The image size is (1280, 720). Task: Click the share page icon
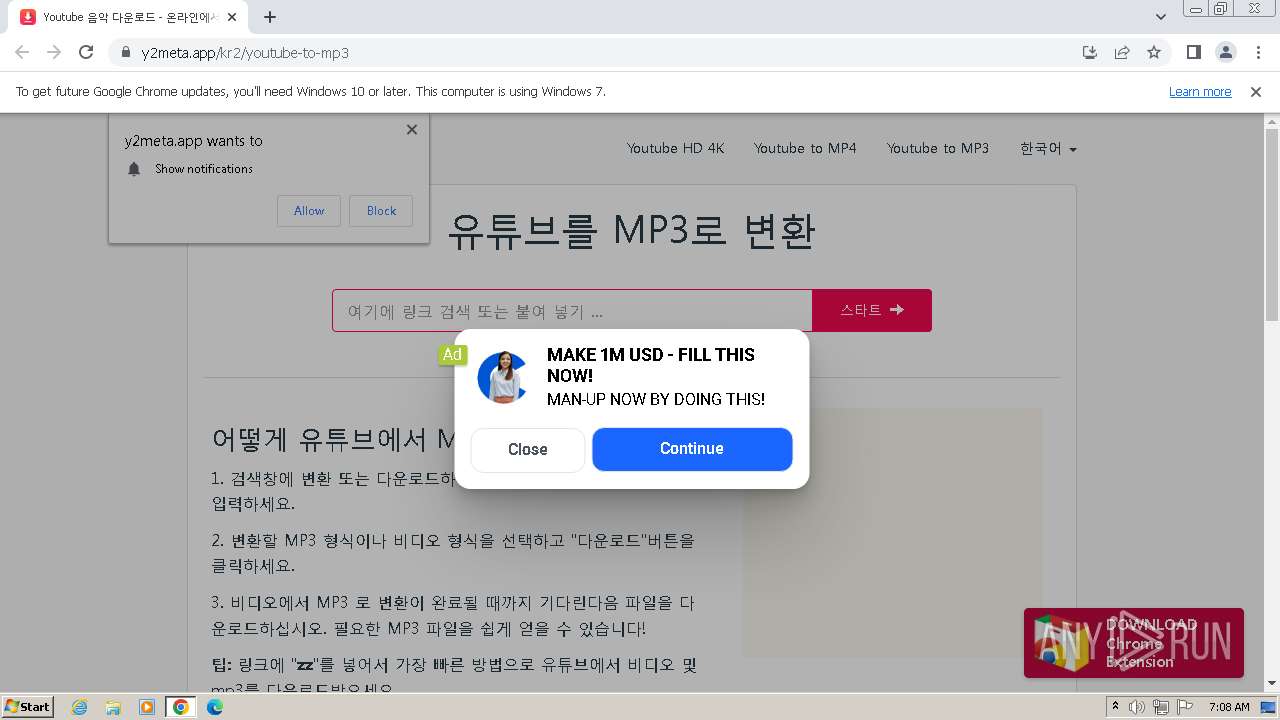tap(1122, 52)
